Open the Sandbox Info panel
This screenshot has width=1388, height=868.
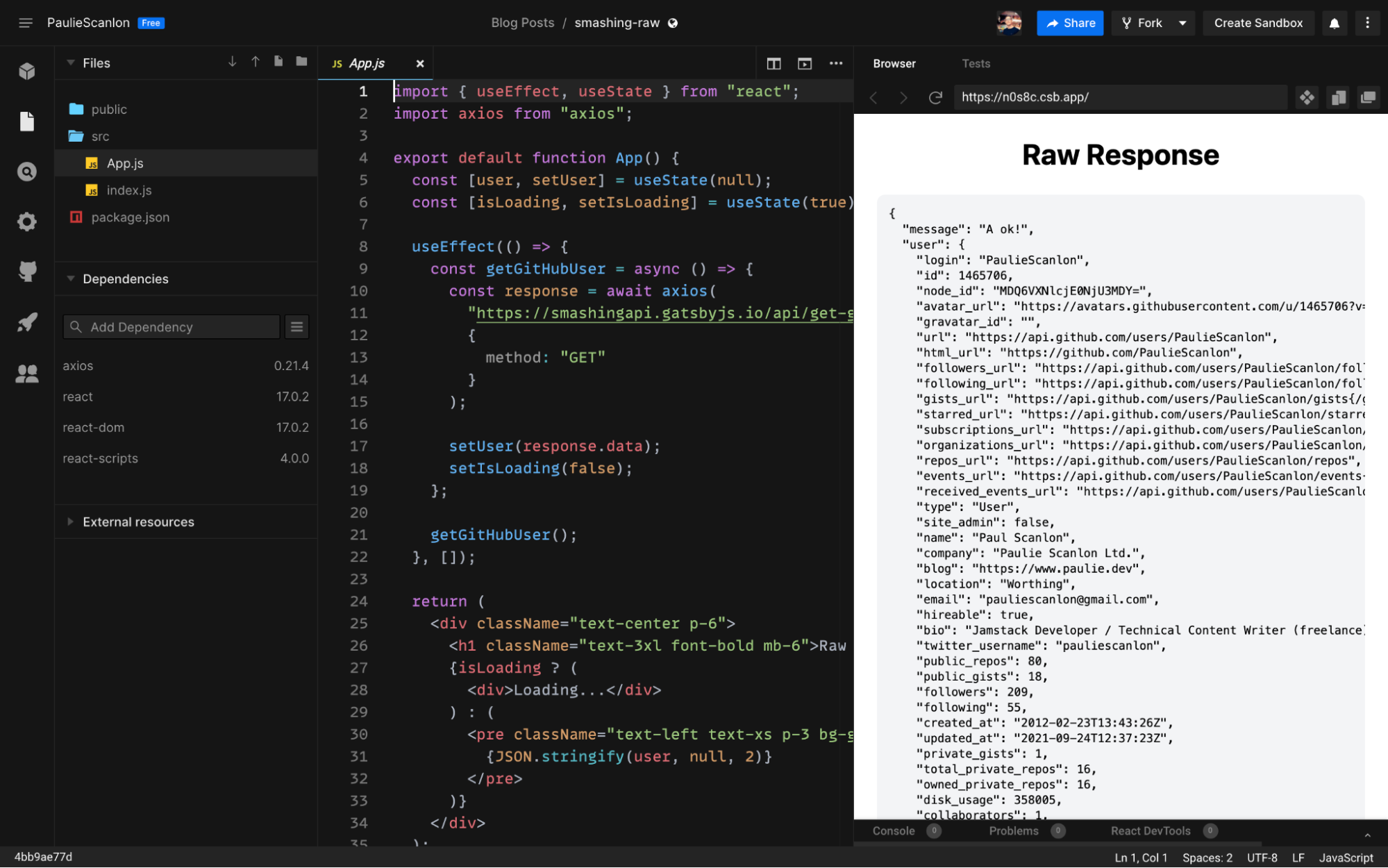point(26,70)
